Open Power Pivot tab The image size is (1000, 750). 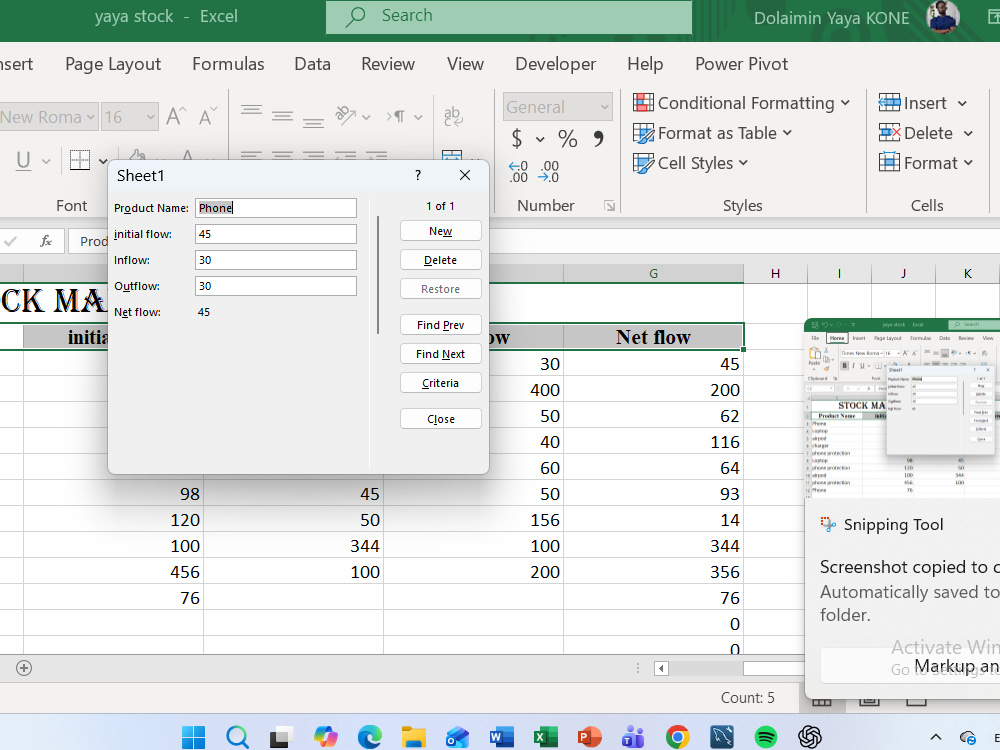[741, 64]
